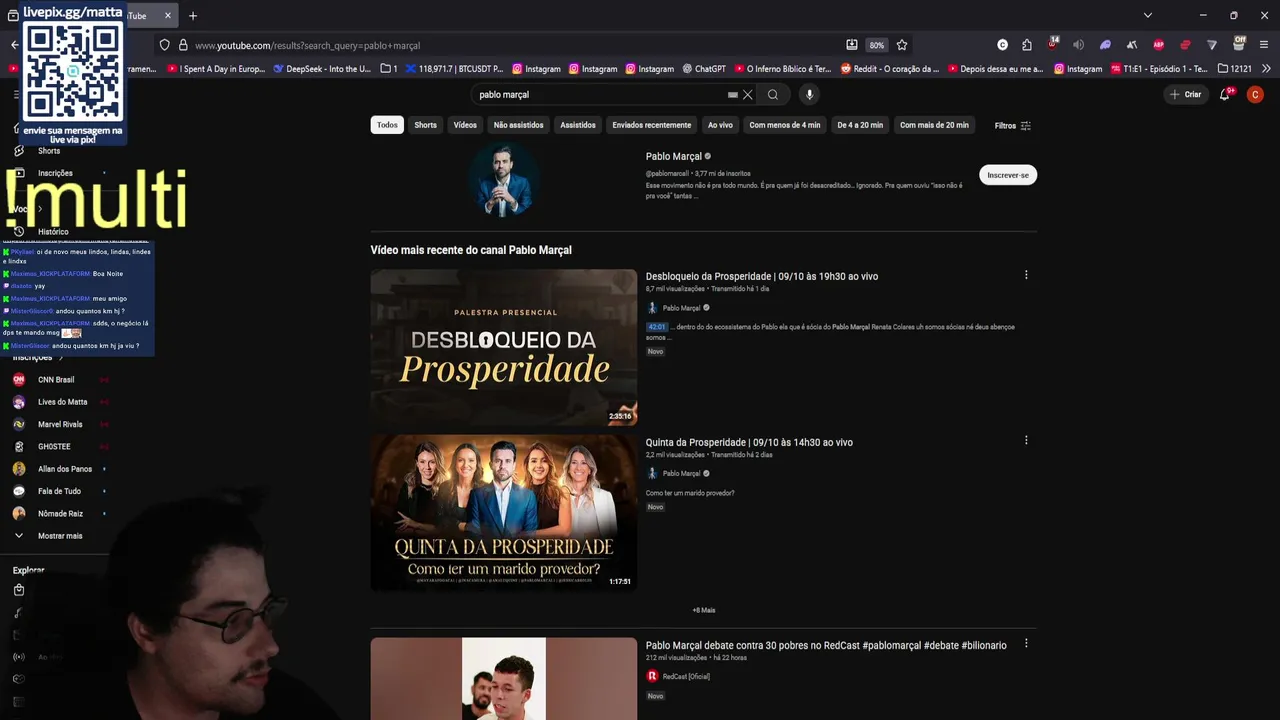Click the Inscrever-se subscribe button
Viewport: 1280px width, 720px height.
[1008, 175]
